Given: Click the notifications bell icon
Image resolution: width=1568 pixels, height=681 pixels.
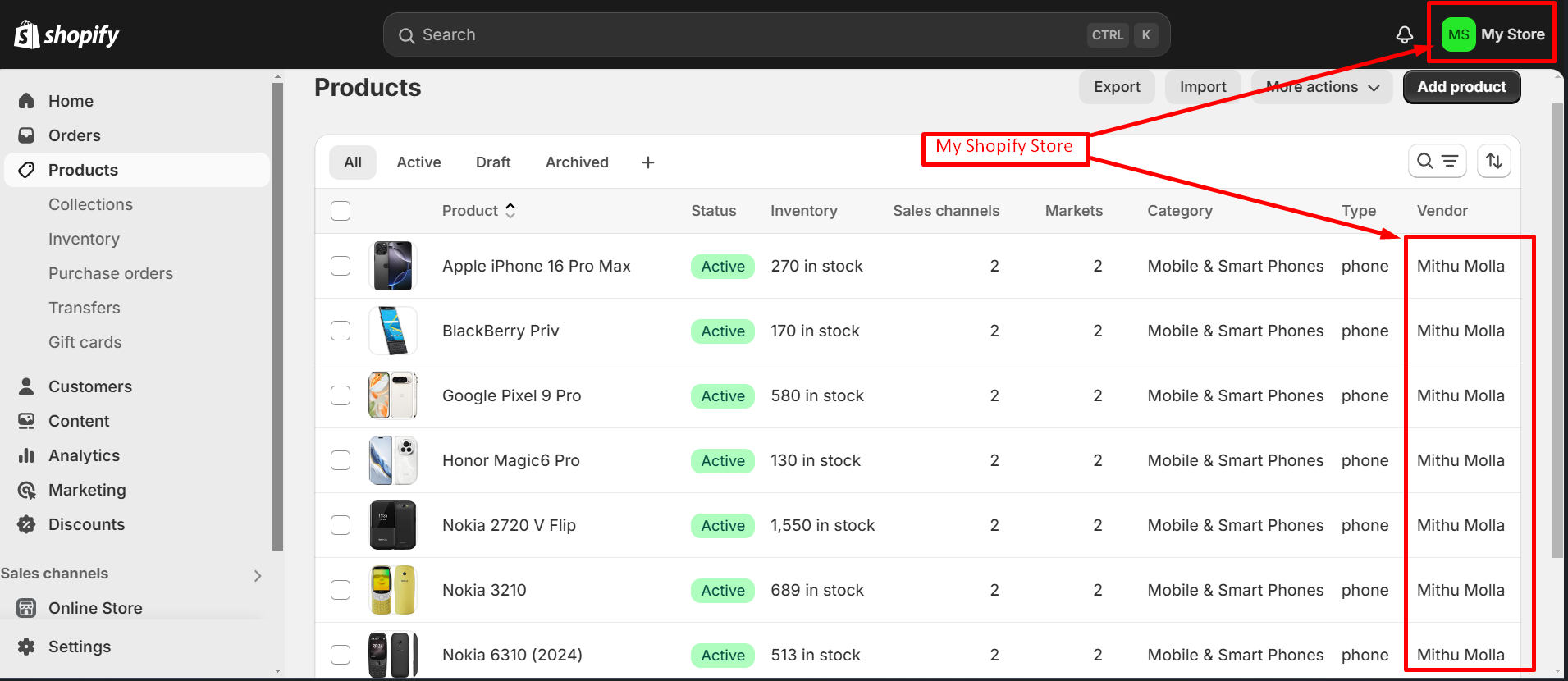Looking at the screenshot, I should click(x=1404, y=34).
